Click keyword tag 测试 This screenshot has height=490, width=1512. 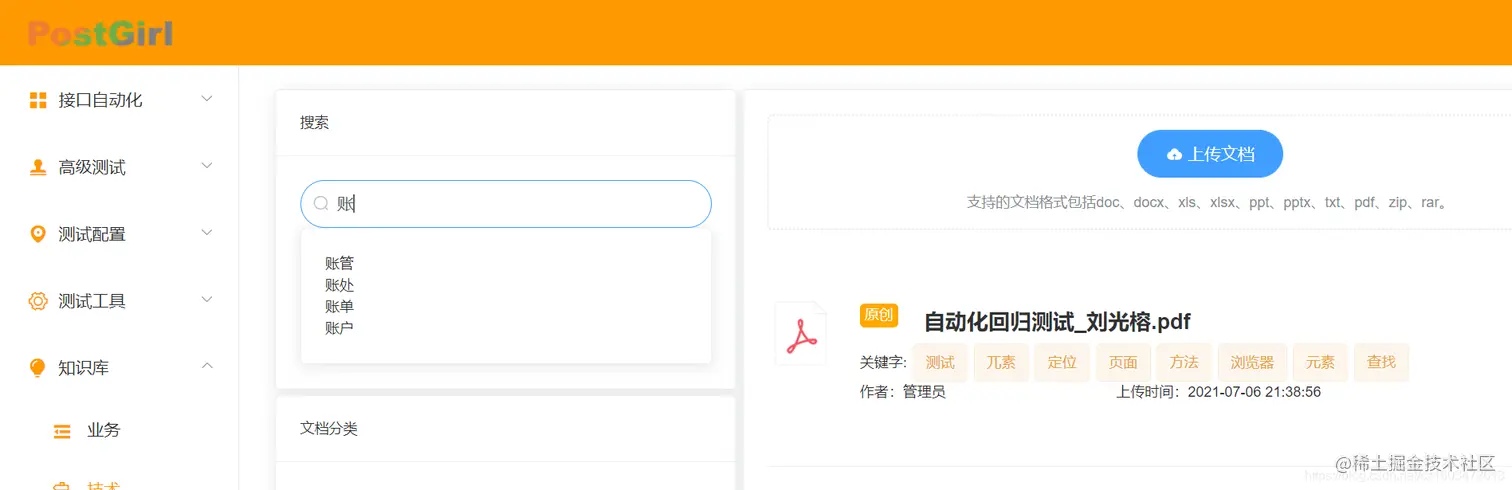(940, 363)
